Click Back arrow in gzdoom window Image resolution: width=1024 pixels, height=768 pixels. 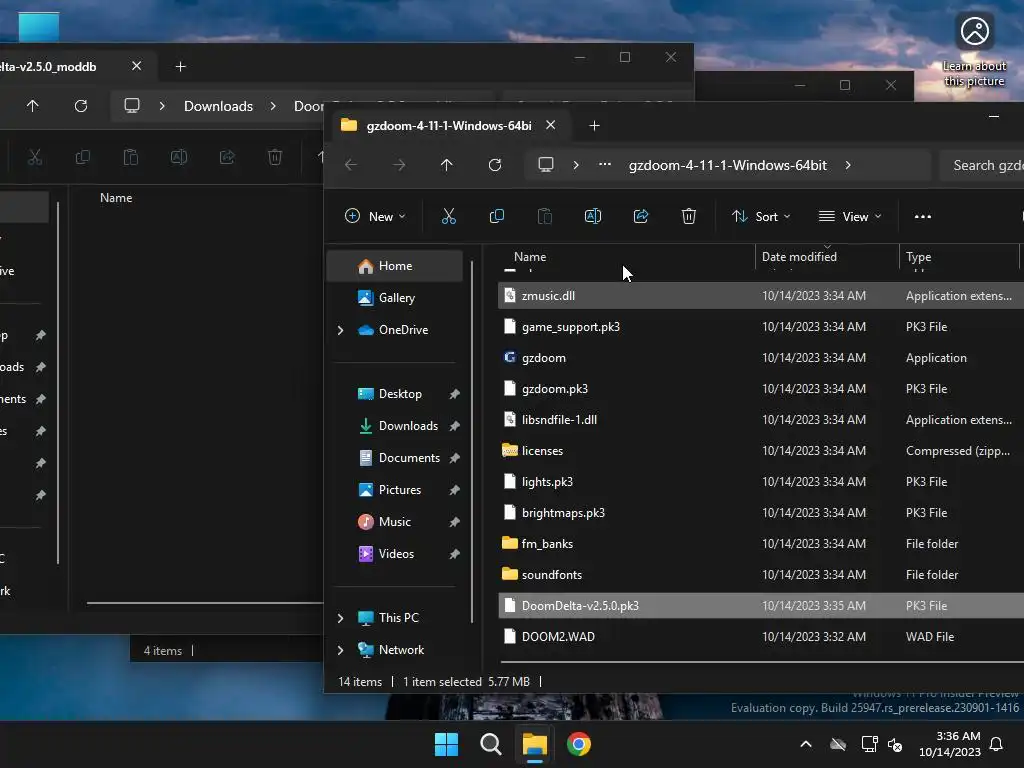coord(351,165)
